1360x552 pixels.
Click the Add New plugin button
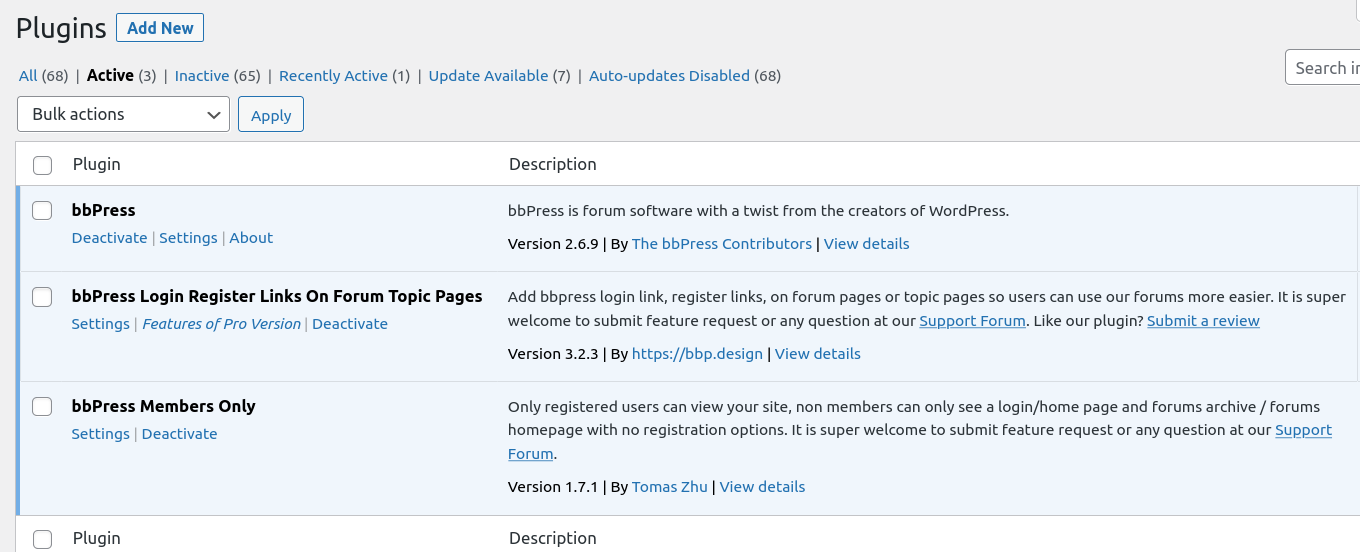click(160, 28)
